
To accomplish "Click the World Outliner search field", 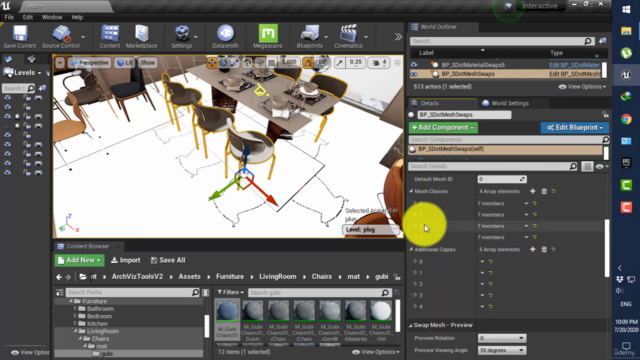I will 502,41.
